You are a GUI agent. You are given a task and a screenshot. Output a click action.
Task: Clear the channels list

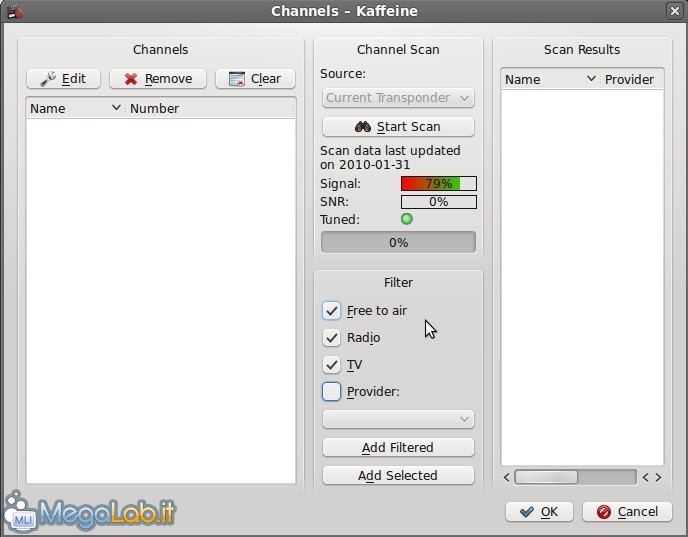point(255,79)
